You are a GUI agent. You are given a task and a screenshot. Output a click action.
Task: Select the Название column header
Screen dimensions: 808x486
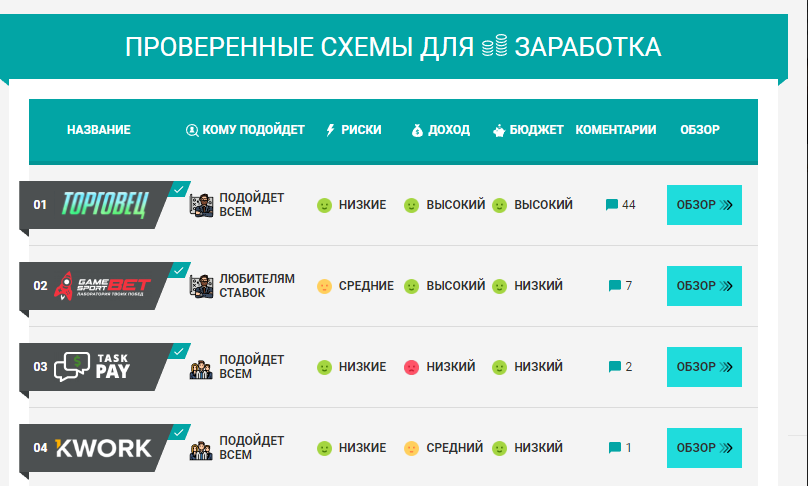(x=98, y=130)
